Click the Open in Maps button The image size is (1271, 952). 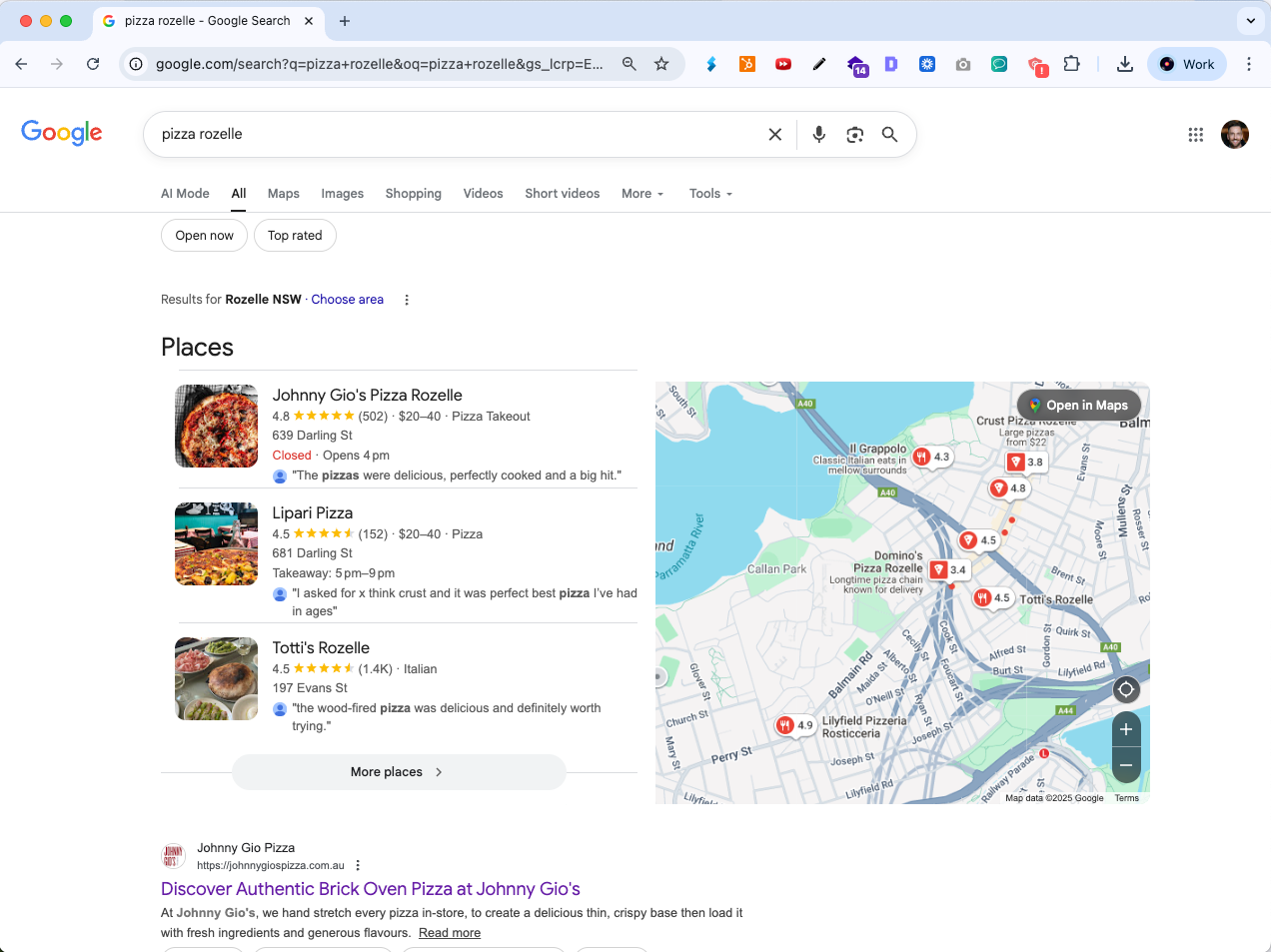[1079, 405]
